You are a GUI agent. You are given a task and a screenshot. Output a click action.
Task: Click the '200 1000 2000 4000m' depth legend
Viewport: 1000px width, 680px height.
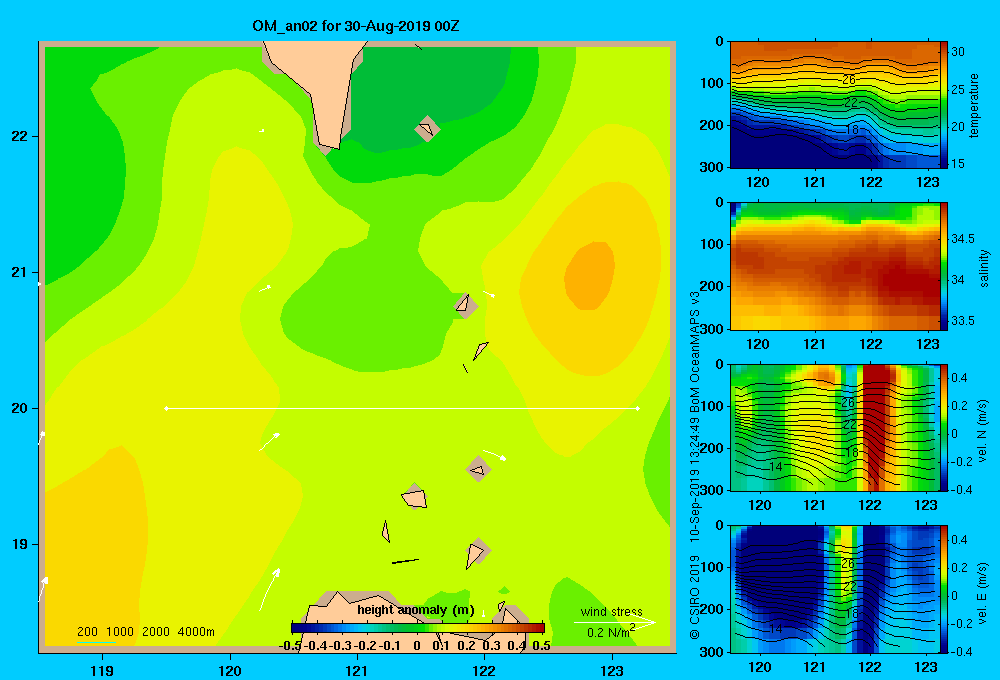tap(145, 632)
